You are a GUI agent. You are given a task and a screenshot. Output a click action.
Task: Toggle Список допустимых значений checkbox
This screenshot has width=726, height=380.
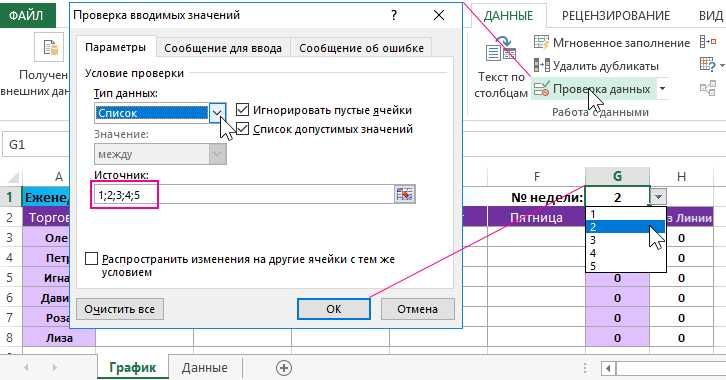[x=242, y=129]
